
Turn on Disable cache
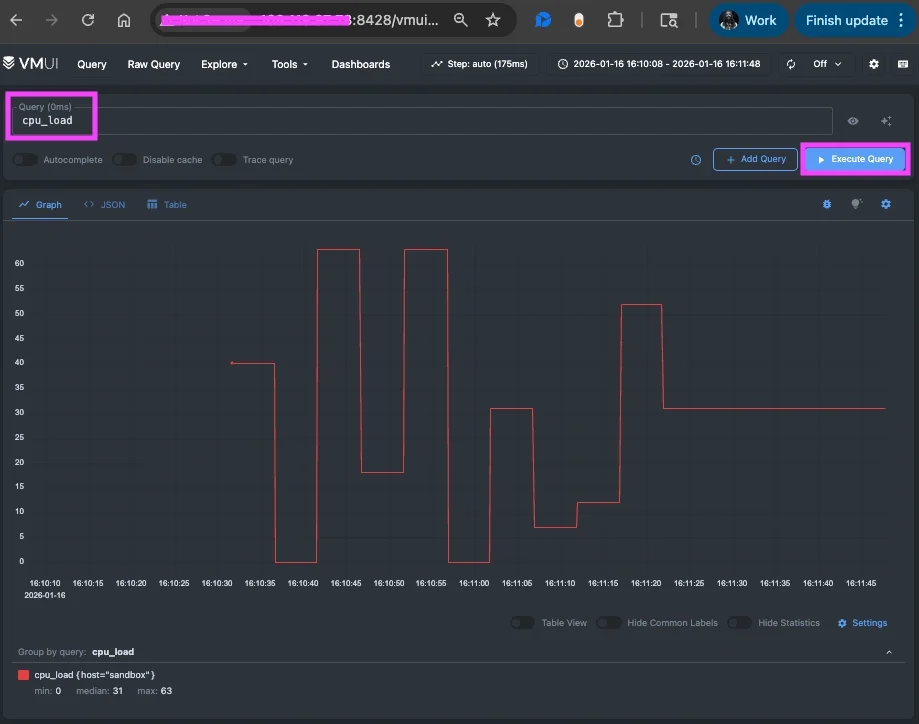tap(124, 159)
